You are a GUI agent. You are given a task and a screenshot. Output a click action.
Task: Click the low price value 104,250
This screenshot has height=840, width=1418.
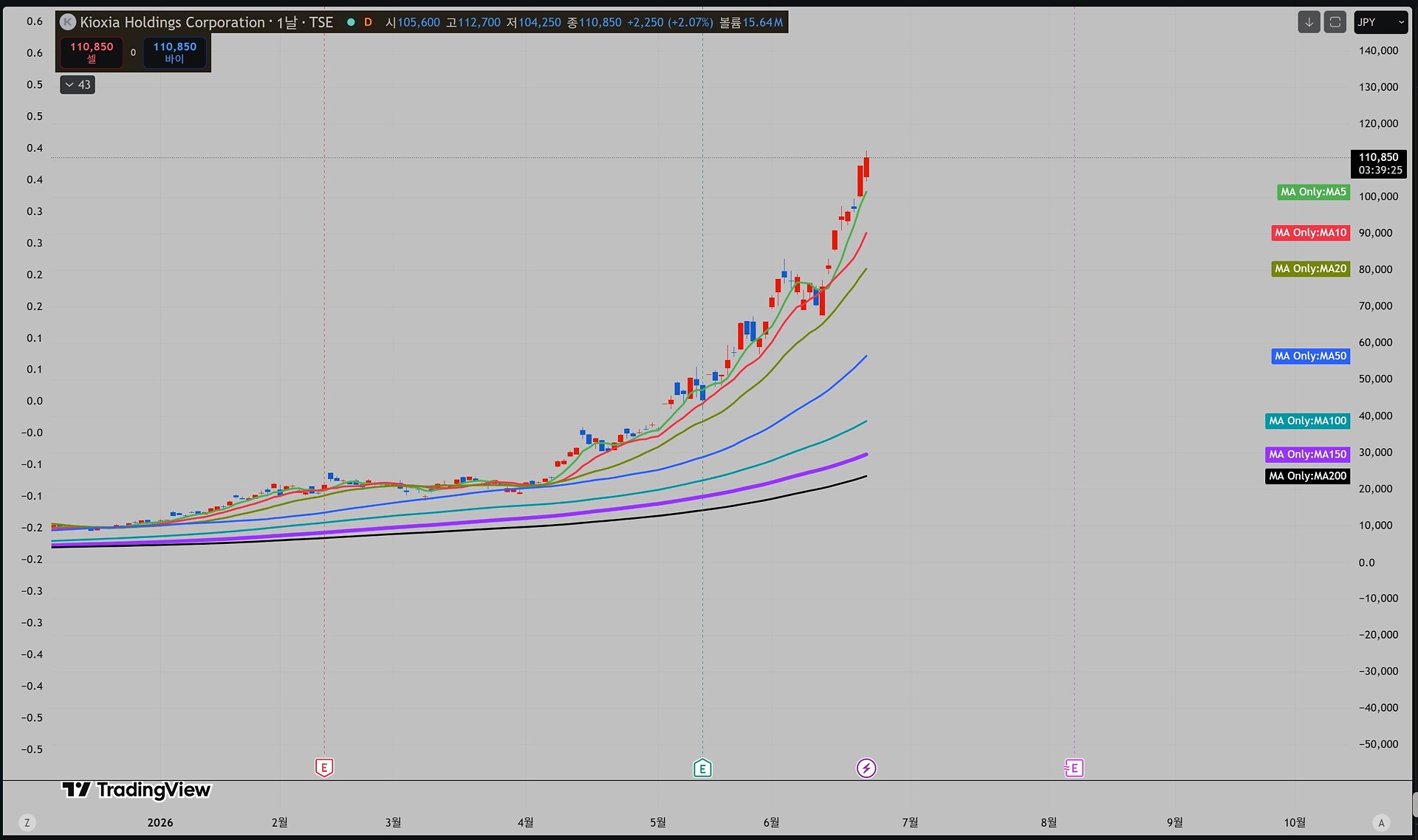(540, 22)
